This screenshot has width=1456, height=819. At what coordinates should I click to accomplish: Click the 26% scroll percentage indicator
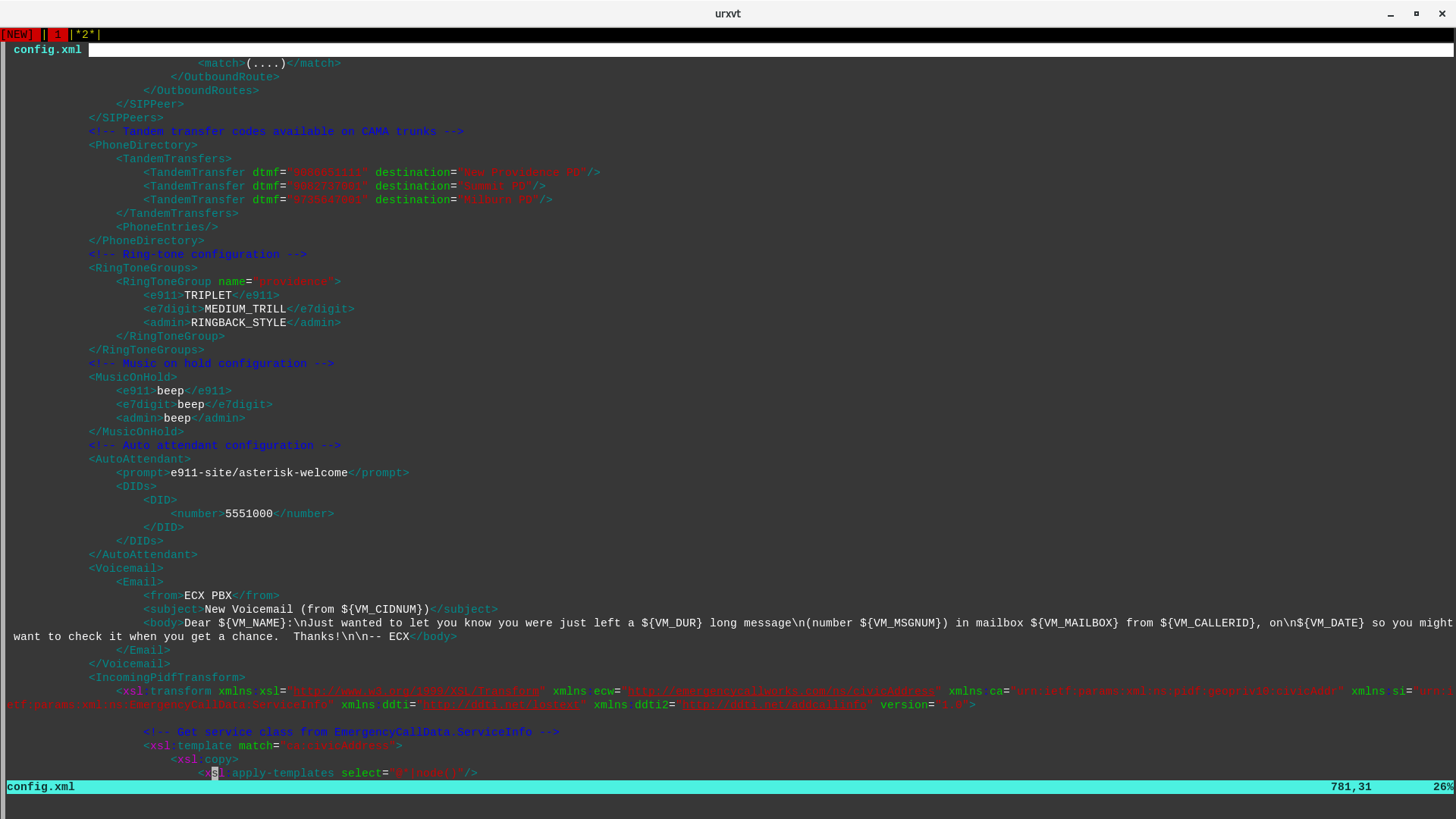1443,787
